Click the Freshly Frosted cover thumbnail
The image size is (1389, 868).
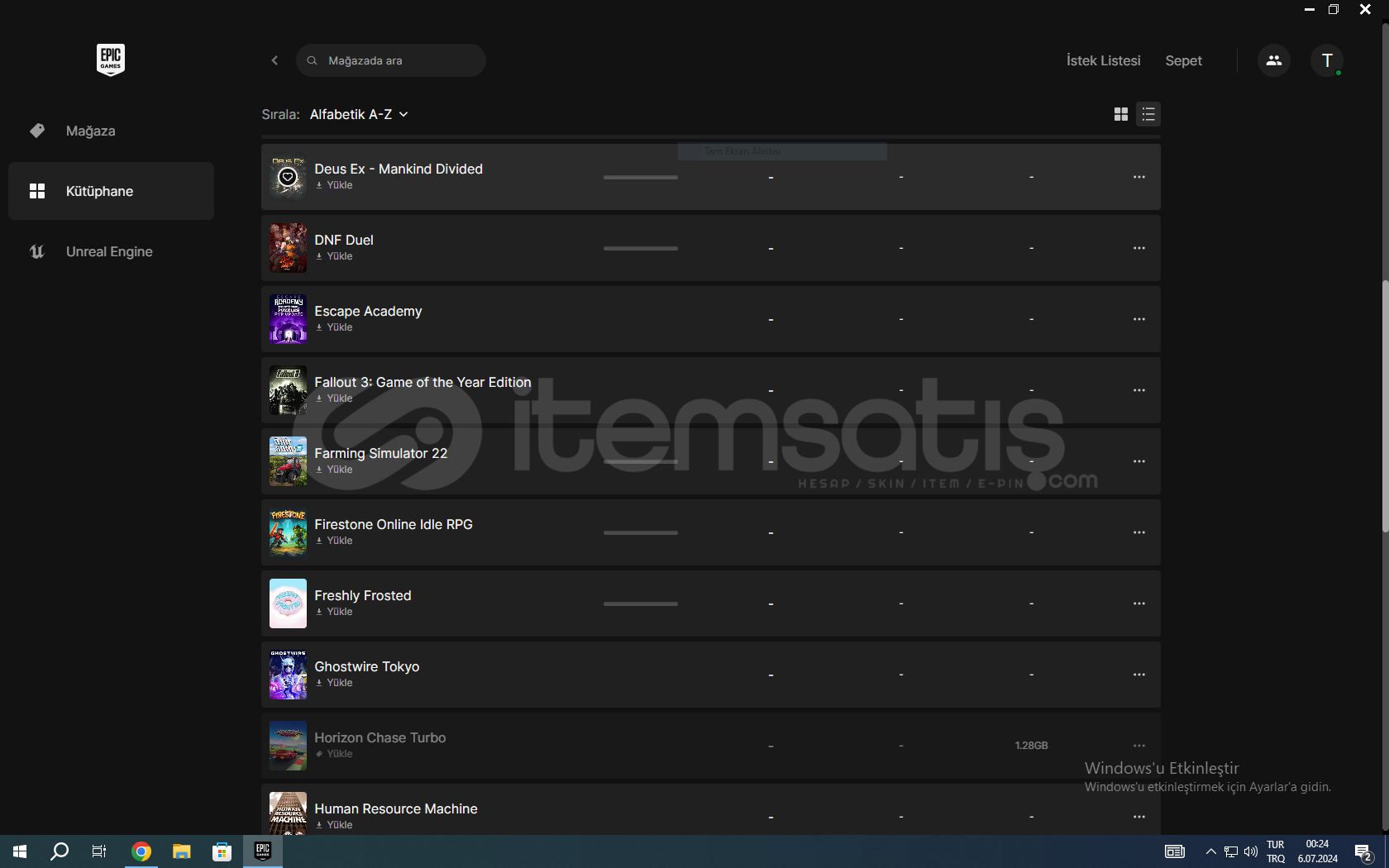(288, 603)
